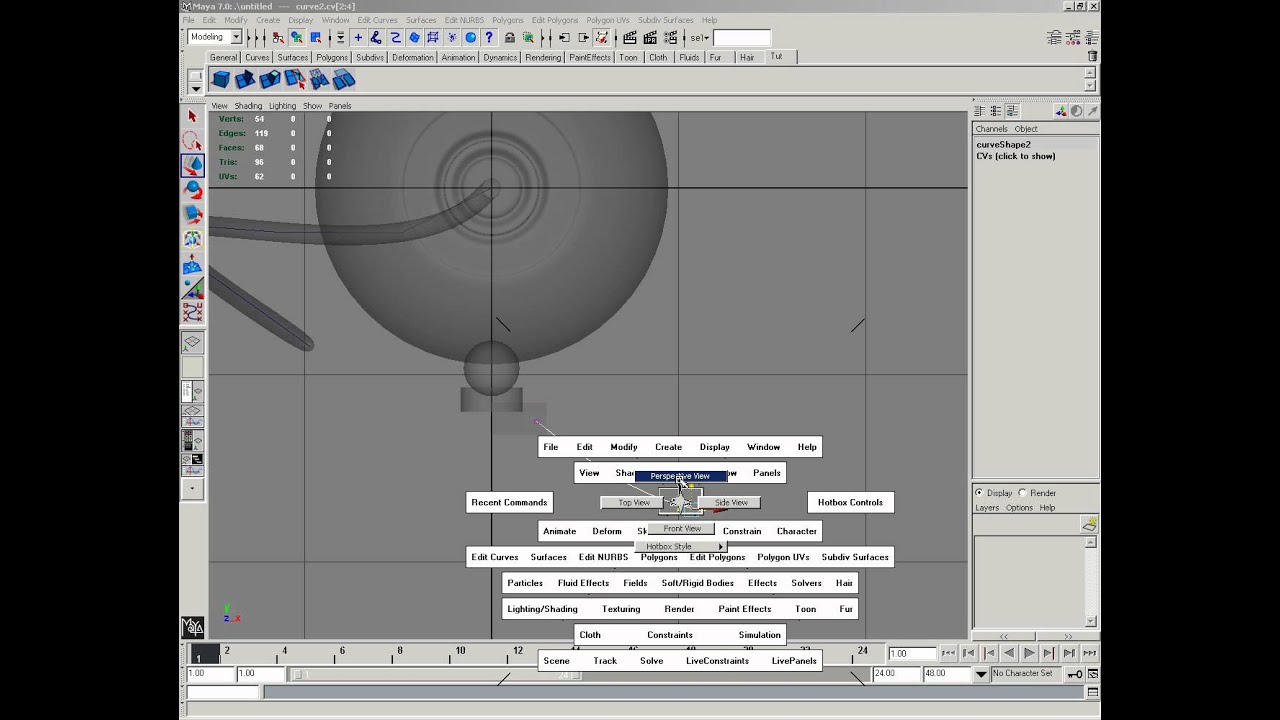Open the No Character Set dropdown
This screenshot has height=720, width=1280.
[981, 674]
